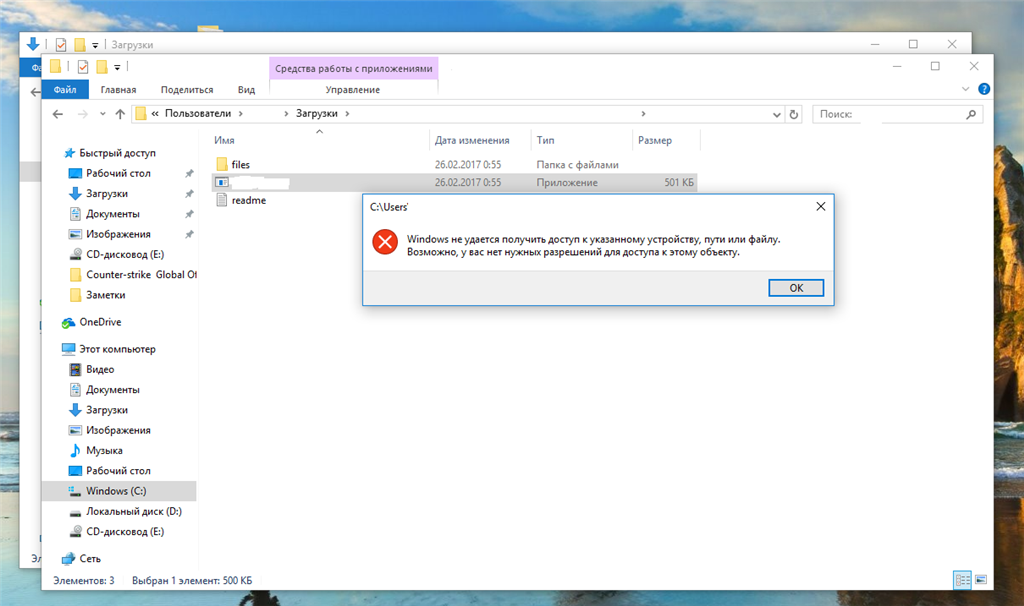Screen dimensions: 1024x606
Task: Select CD-дисковод (E:) under quick access
Action: click(125, 254)
